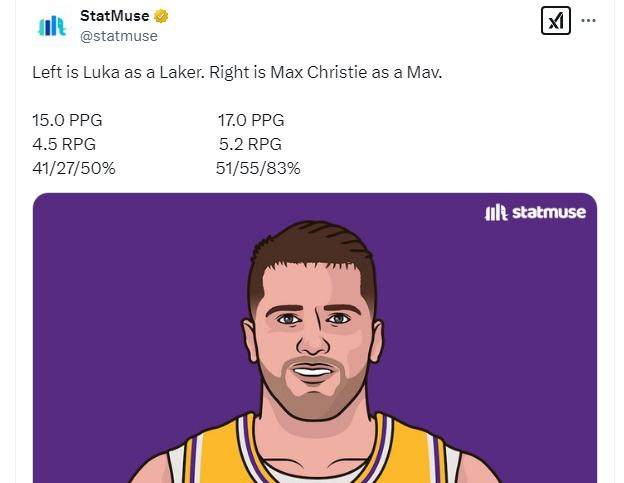The width and height of the screenshot is (624, 483).
Task: Click the gold verified badge
Action: click(161, 17)
